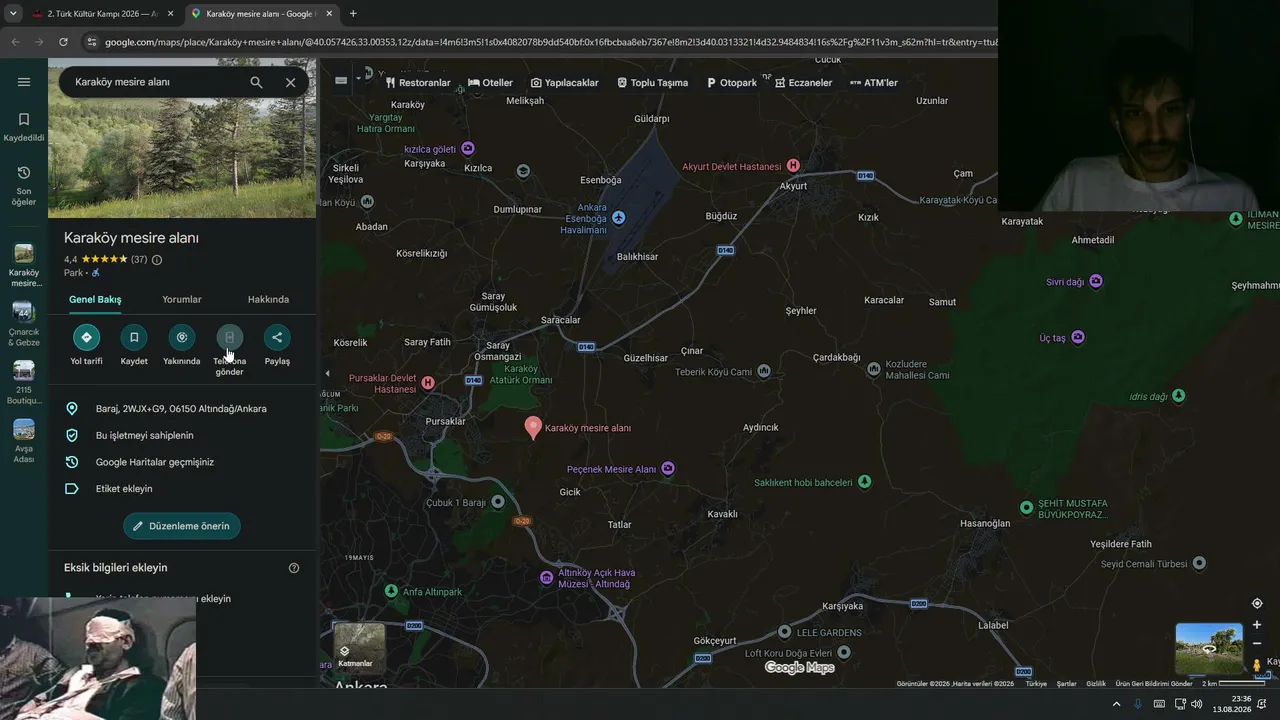Switch to the Genel Bakış tab
Viewport: 1280px width, 720px height.
pyautogui.click(x=95, y=300)
